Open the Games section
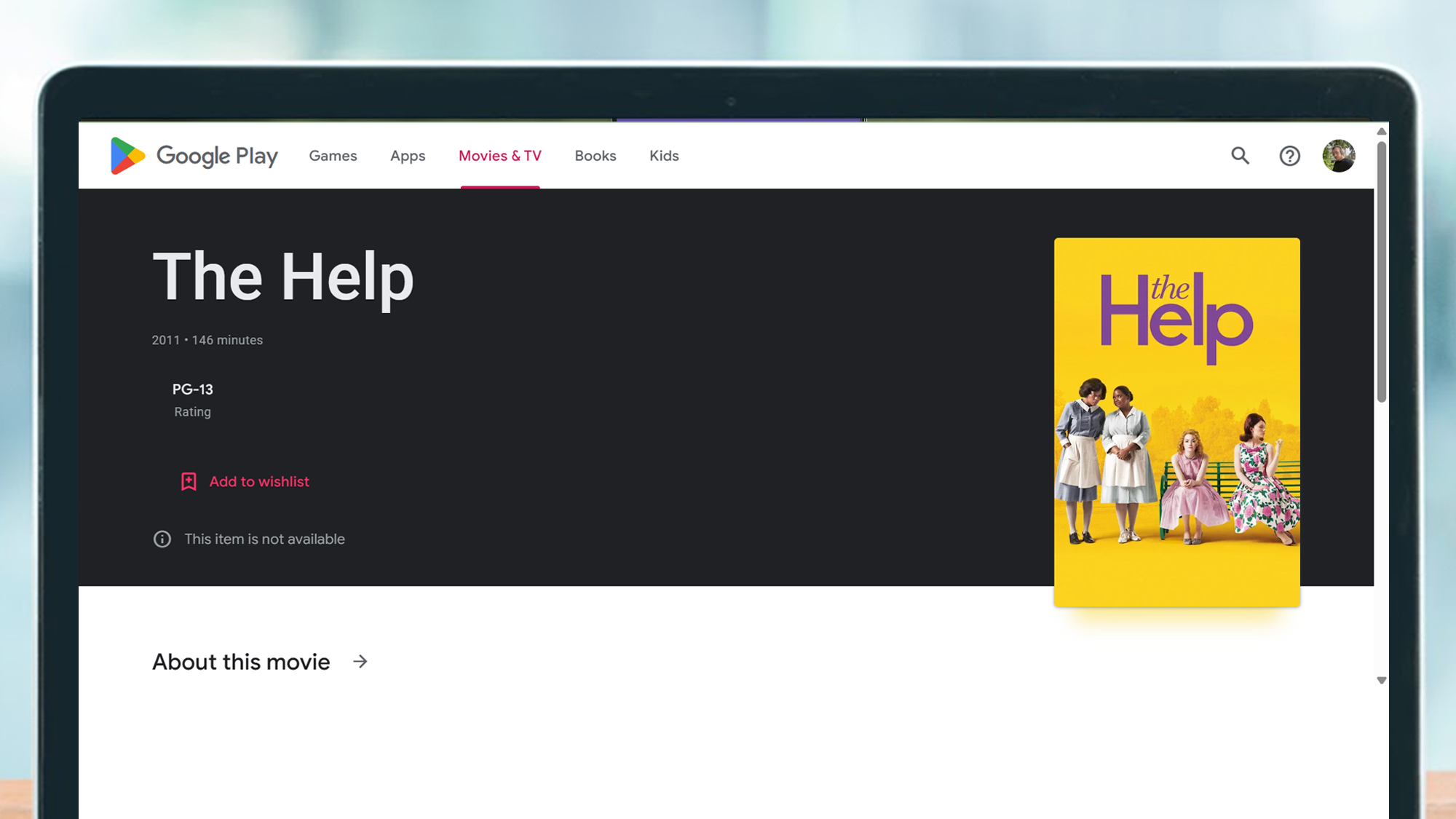This screenshot has height=819, width=1456. pos(333,156)
